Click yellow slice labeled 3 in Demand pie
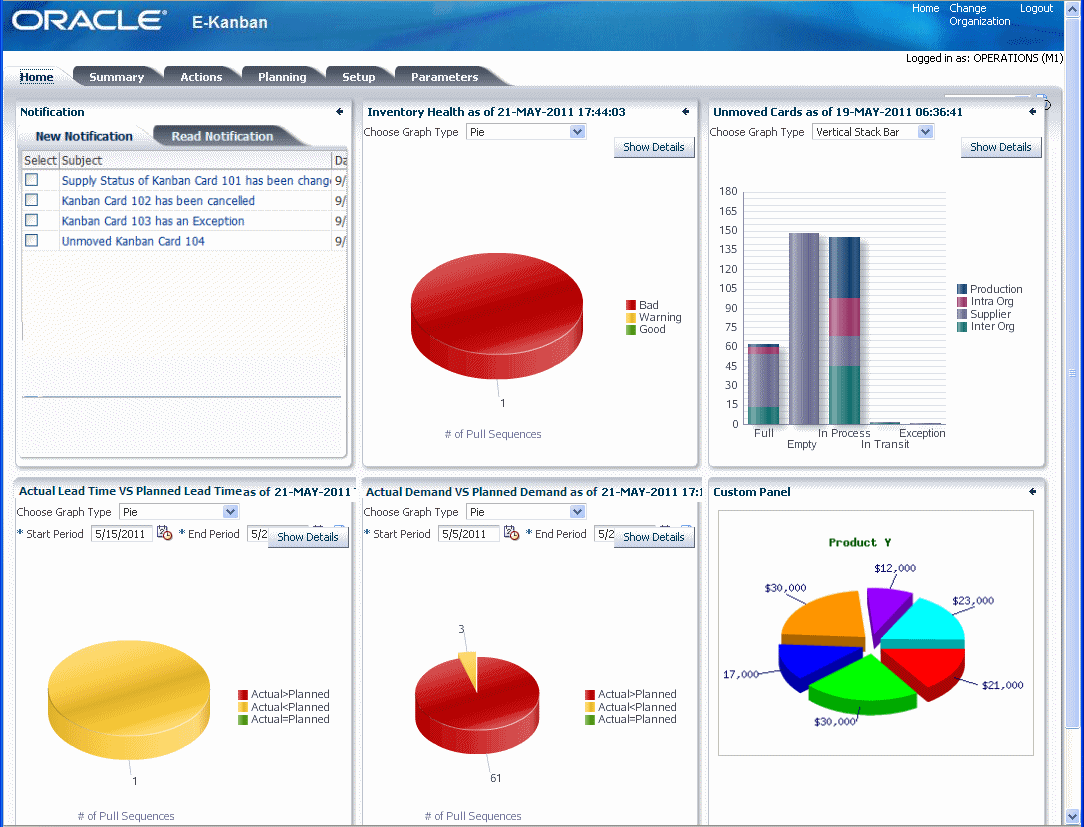1084x827 pixels. (469, 667)
